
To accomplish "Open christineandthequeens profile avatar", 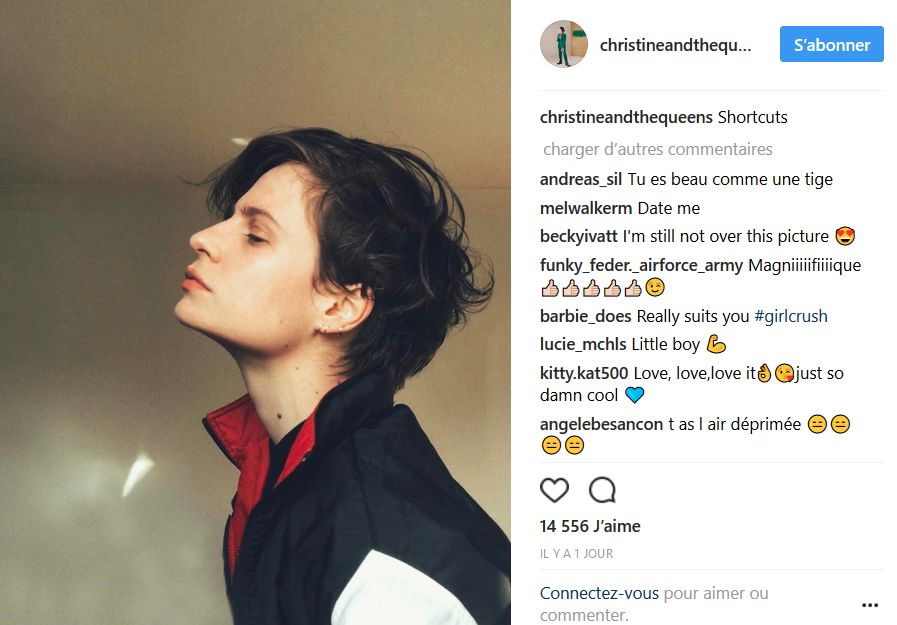I will pos(564,44).
